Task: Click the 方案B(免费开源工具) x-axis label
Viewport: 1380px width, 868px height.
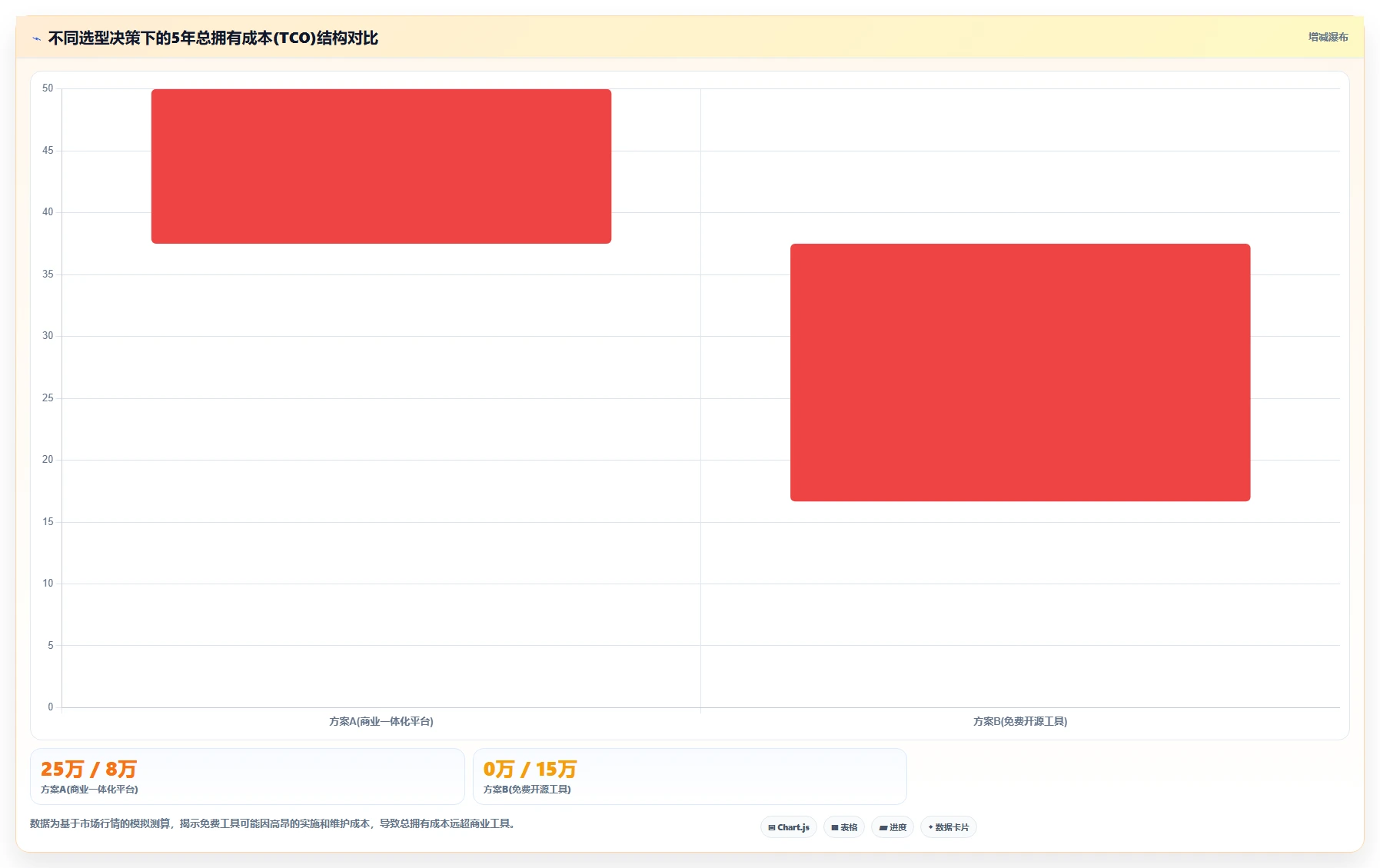Action: point(1020,721)
